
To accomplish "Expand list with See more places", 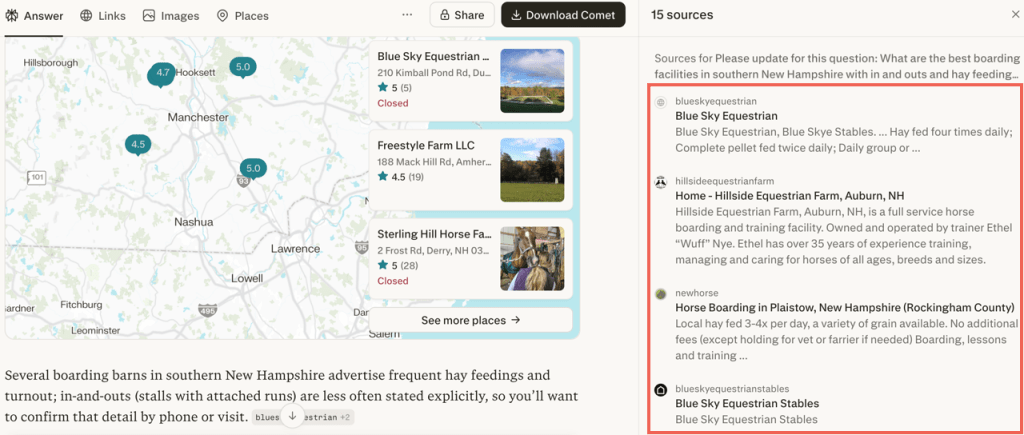I will point(471,320).
